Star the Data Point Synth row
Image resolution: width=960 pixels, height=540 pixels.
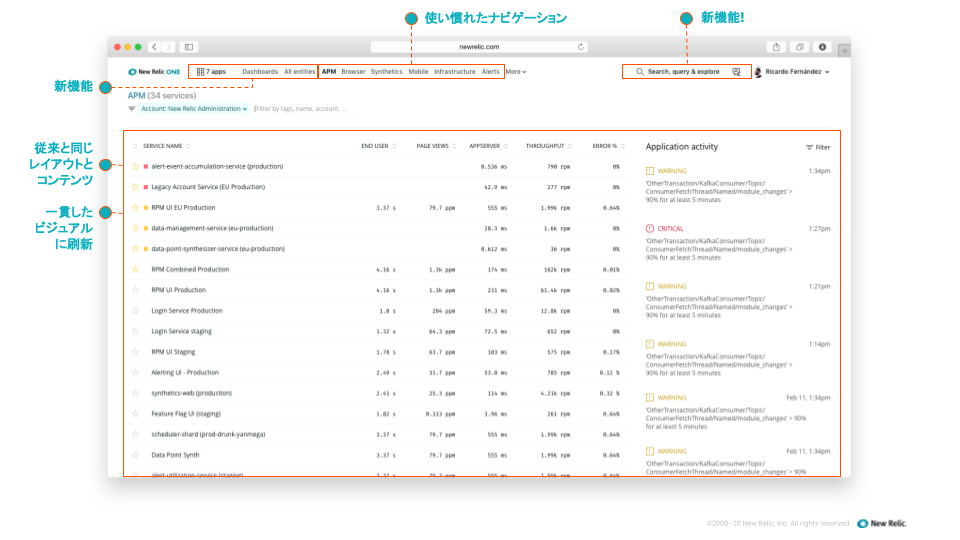pos(135,455)
